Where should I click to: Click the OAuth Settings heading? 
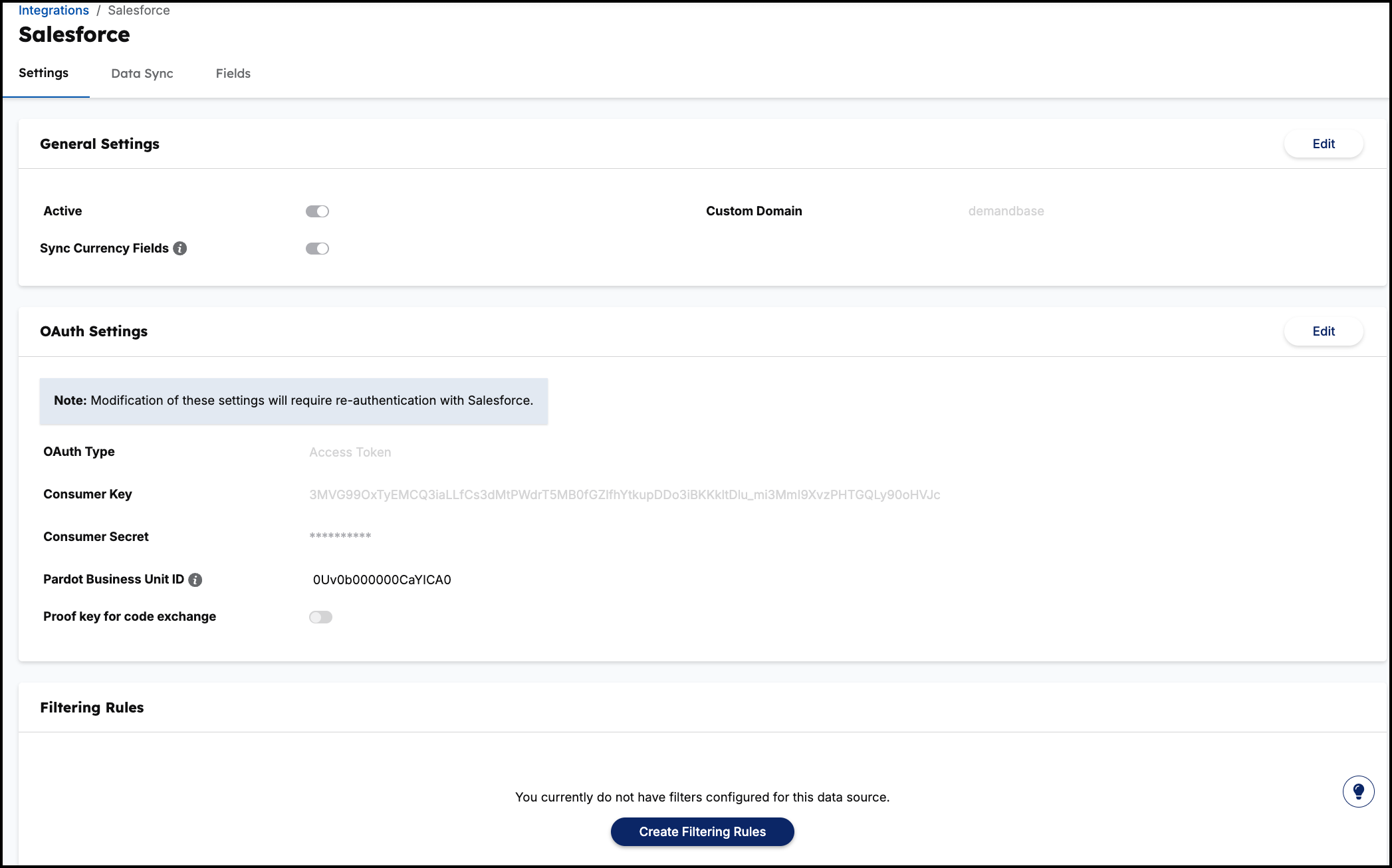pyautogui.click(x=94, y=331)
